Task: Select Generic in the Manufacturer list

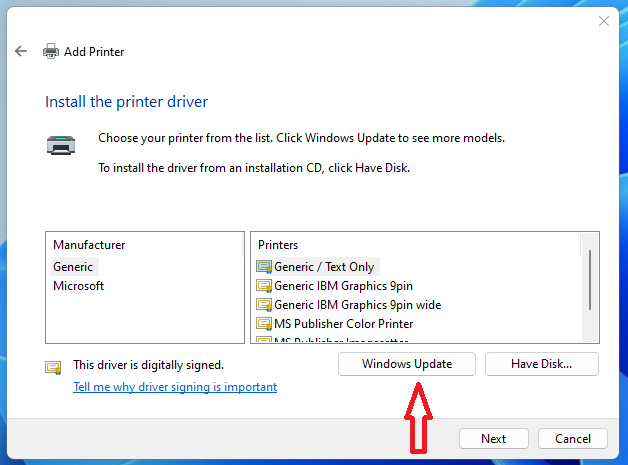Action: pos(73,267)
